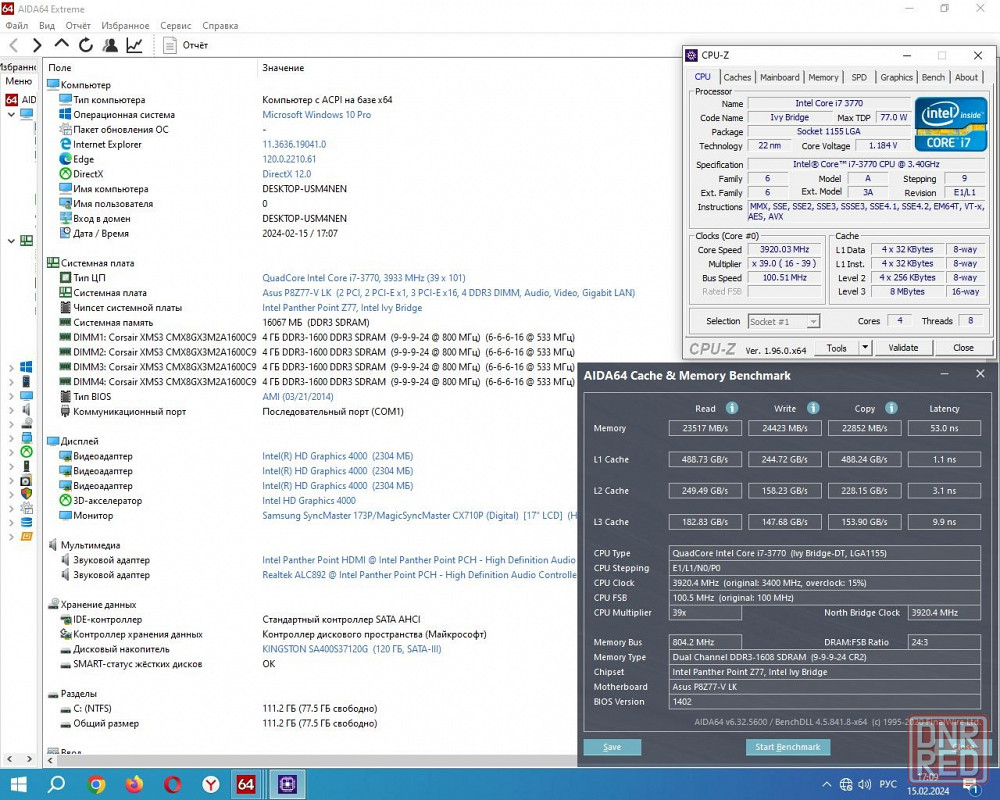Open the DirectX 12.0 value link

click(286, 174)
